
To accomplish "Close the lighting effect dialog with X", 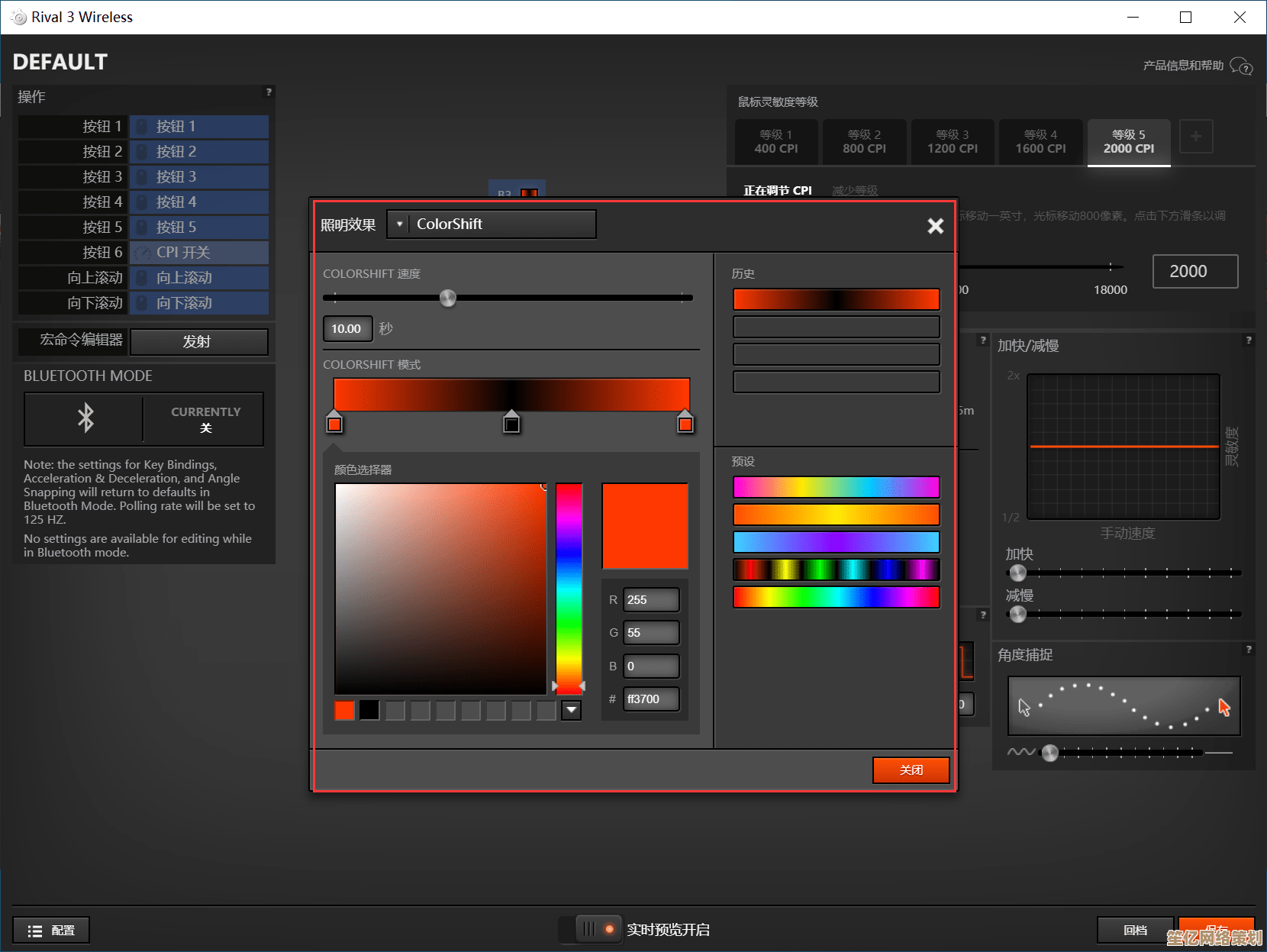I will (x=935, y=226).
